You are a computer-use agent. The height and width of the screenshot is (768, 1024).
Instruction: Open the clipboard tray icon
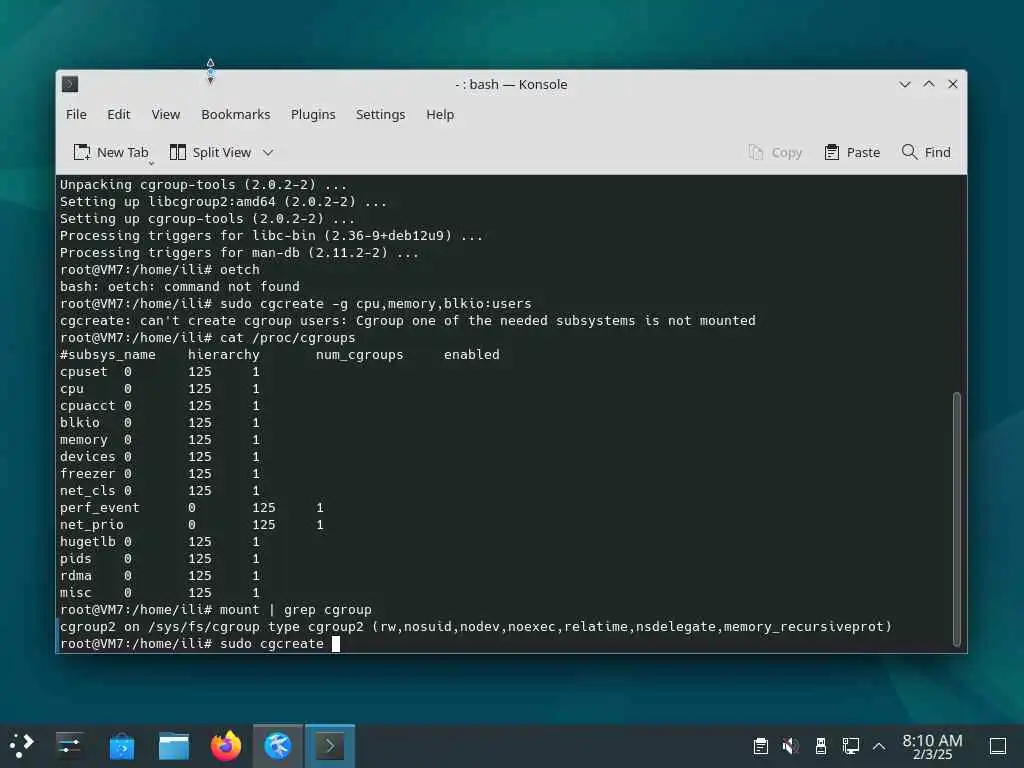click(x=760, y=746)
